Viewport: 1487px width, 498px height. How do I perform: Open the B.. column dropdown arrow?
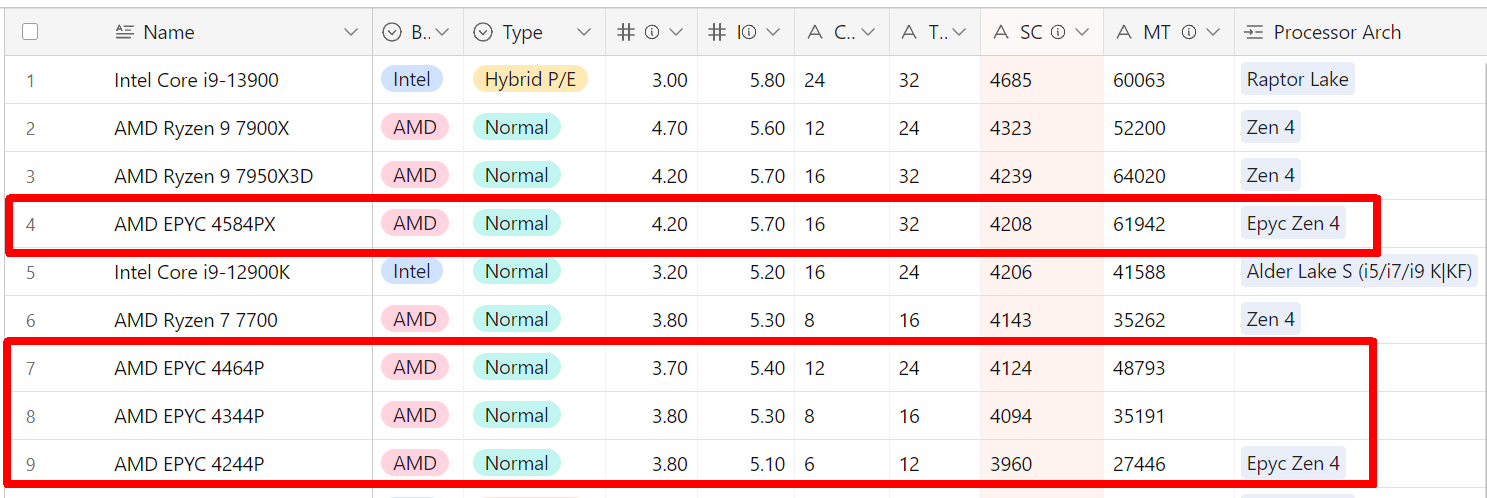pos(443,32)
